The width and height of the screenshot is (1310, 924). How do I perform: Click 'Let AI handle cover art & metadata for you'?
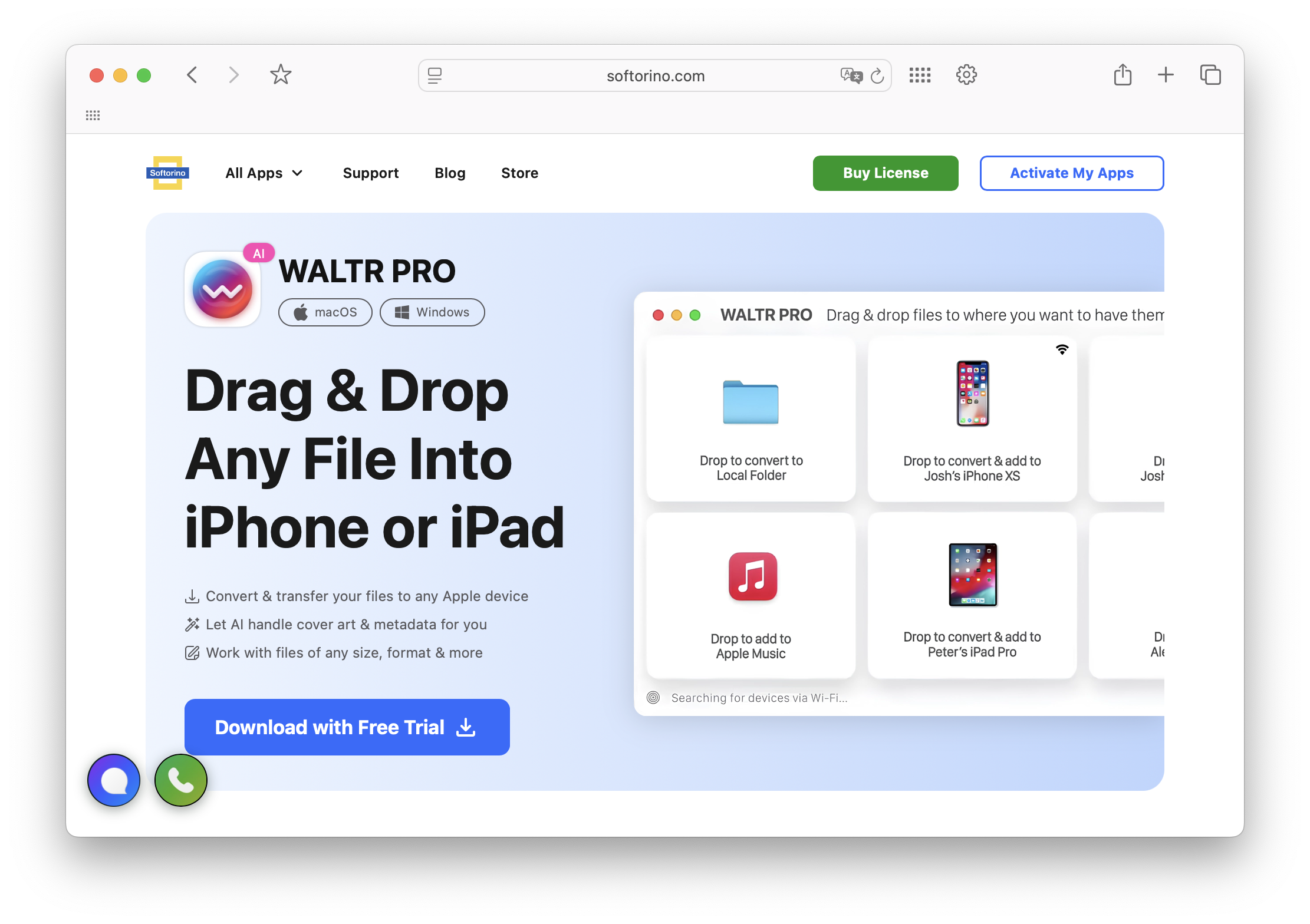point(346,625)
